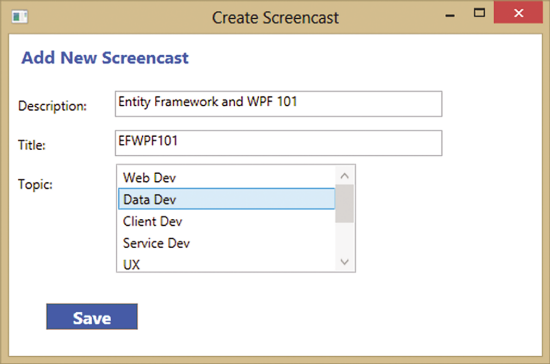
Task: Choose Client Dev topic
Action: (x=227, y=221)
